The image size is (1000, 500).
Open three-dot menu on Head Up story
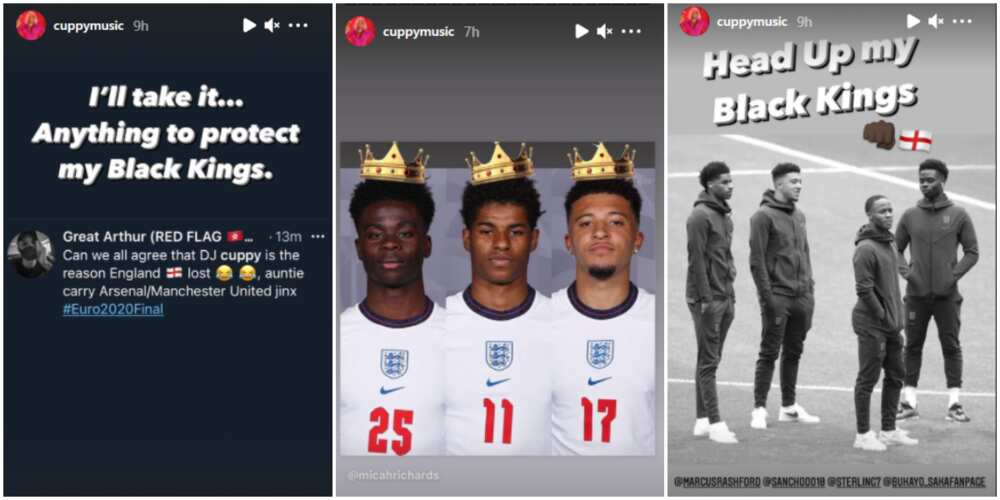pyautogui.click(x=963, y=21)
